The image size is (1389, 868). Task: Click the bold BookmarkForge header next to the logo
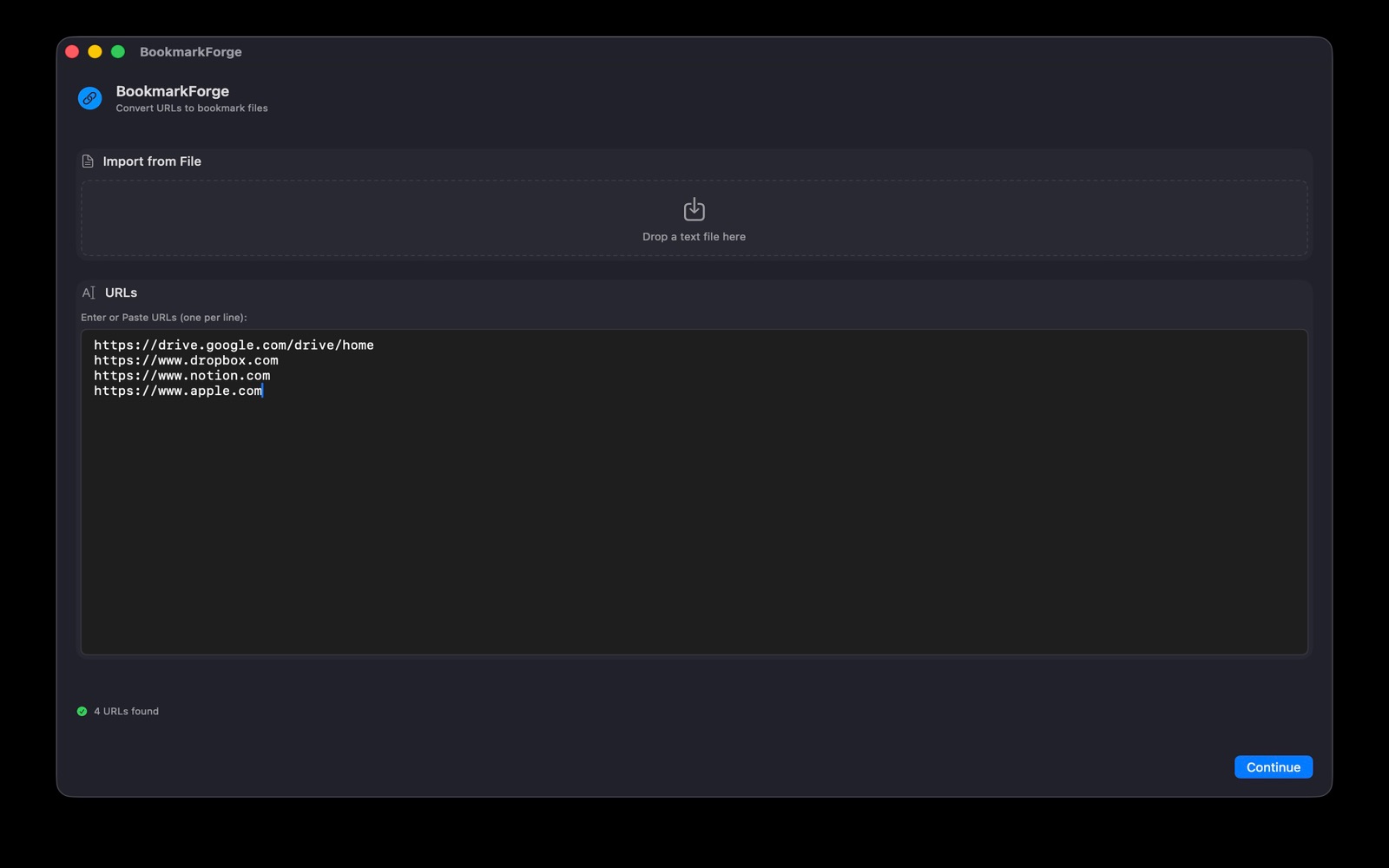coord(173,91)
